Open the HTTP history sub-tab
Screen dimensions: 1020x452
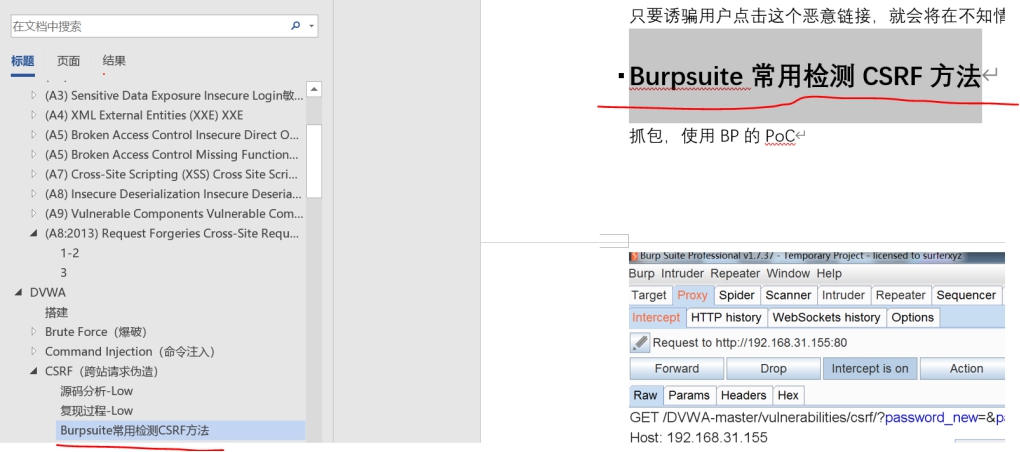click(x=726, y=317)
